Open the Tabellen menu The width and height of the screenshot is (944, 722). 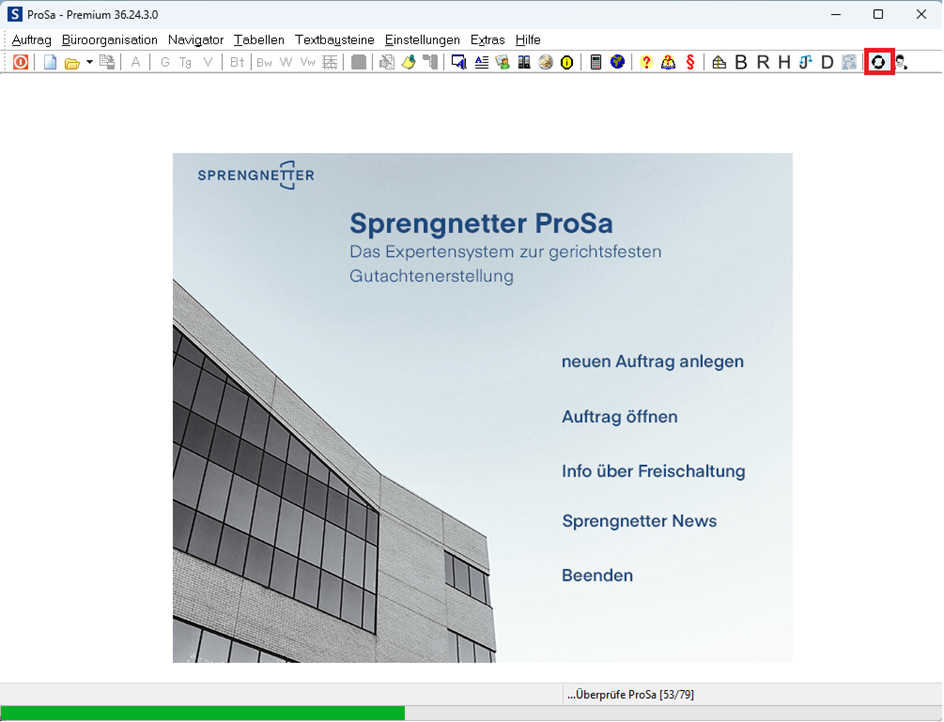coord(259,40)
